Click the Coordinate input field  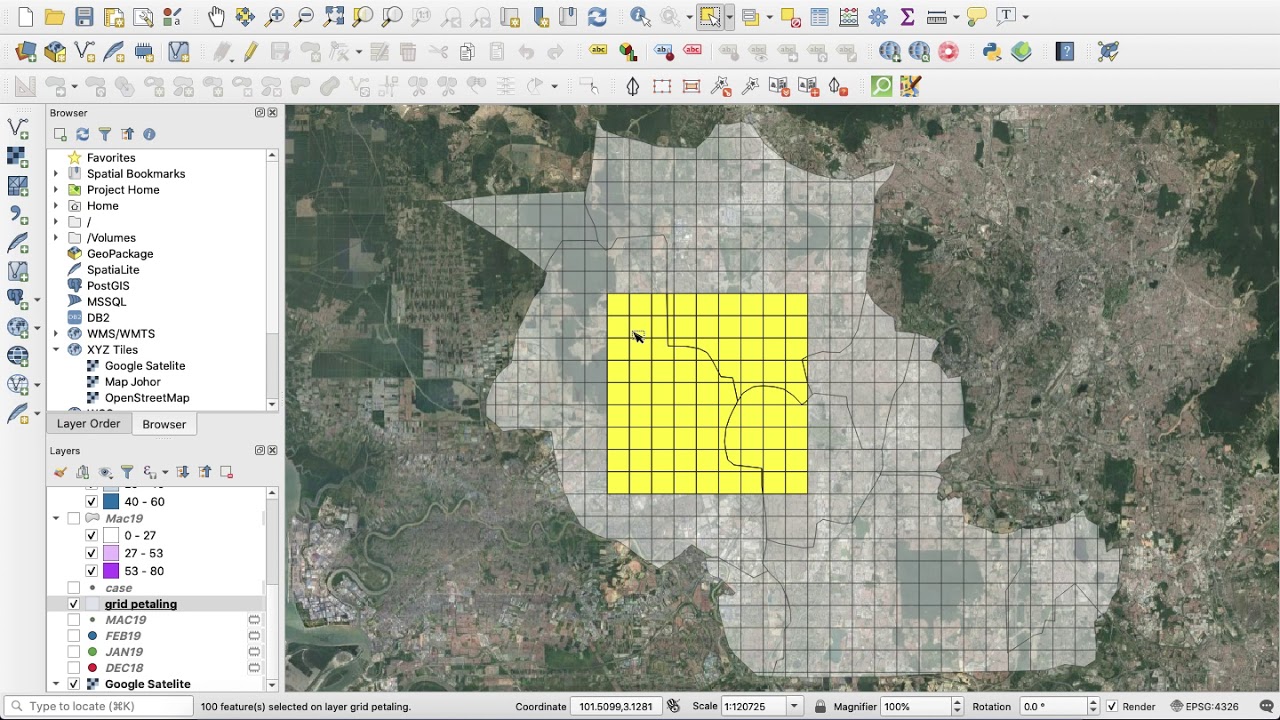pos(615,706)
